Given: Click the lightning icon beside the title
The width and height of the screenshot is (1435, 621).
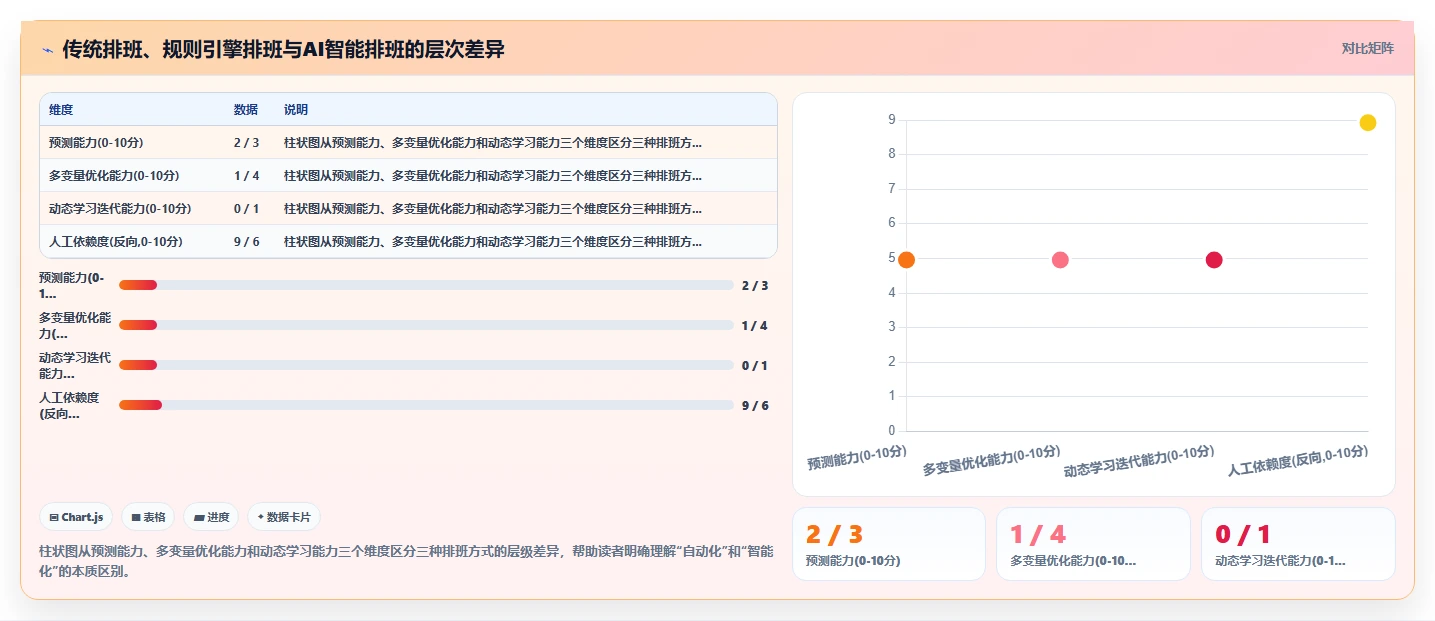Looking at the screenshot, I should pyautogui.click(x=48, y=49).
